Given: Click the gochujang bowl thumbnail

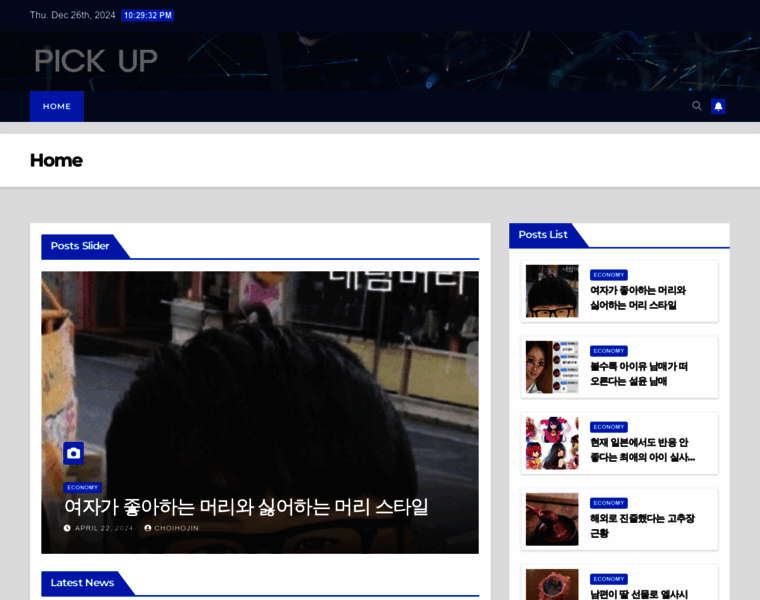Looking at the screenshot, I should (x=552, y=519).
